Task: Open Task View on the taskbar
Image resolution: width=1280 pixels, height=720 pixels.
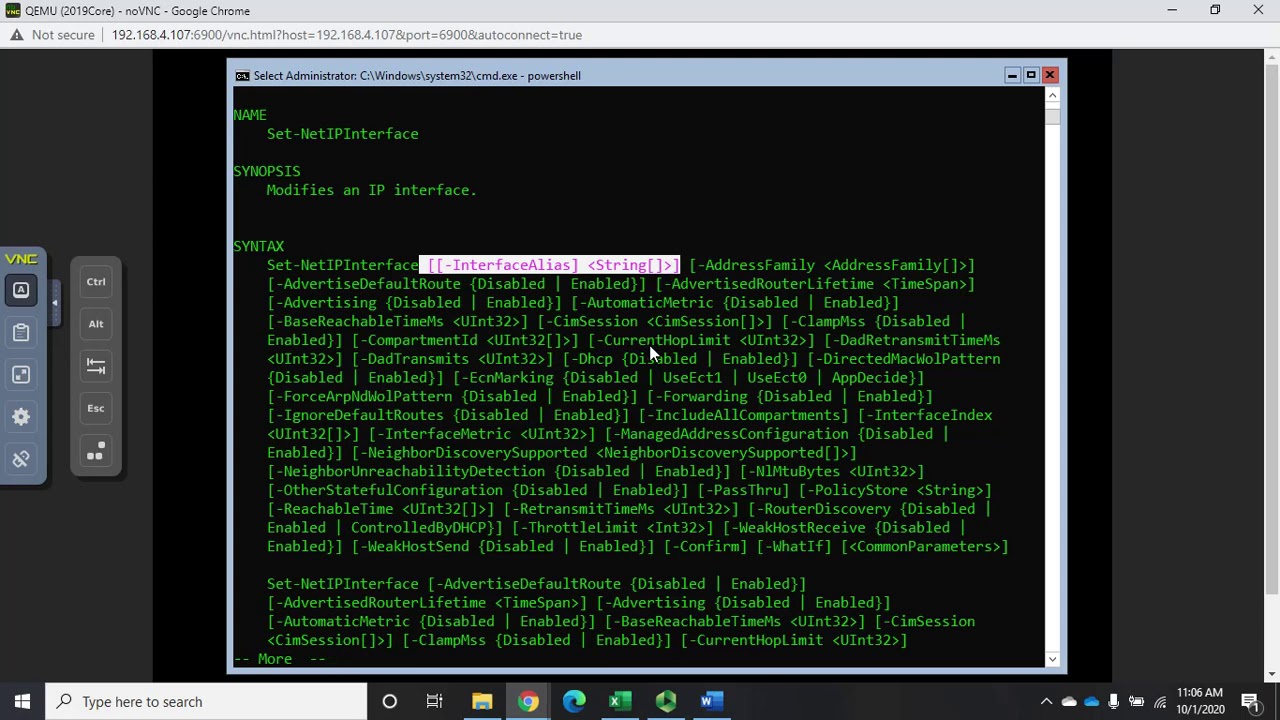Action: pyautogui.click(x=434, y=702)
